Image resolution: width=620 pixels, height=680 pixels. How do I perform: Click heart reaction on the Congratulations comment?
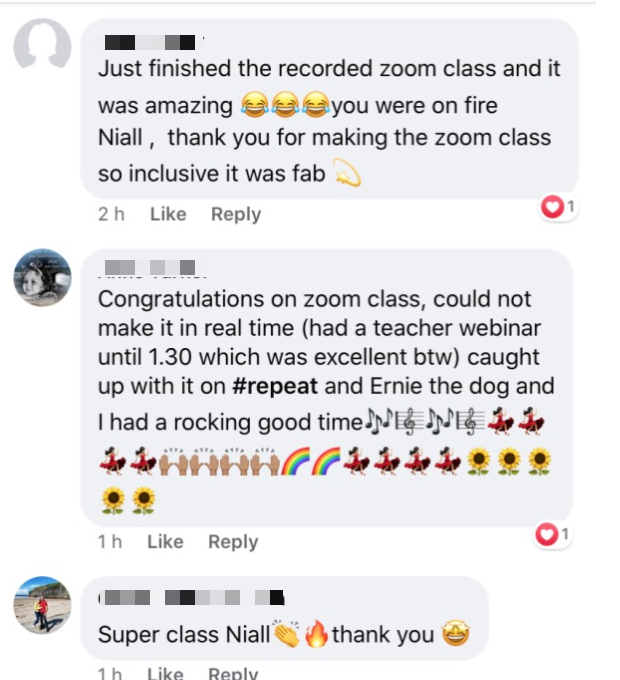tap(552, 535)
